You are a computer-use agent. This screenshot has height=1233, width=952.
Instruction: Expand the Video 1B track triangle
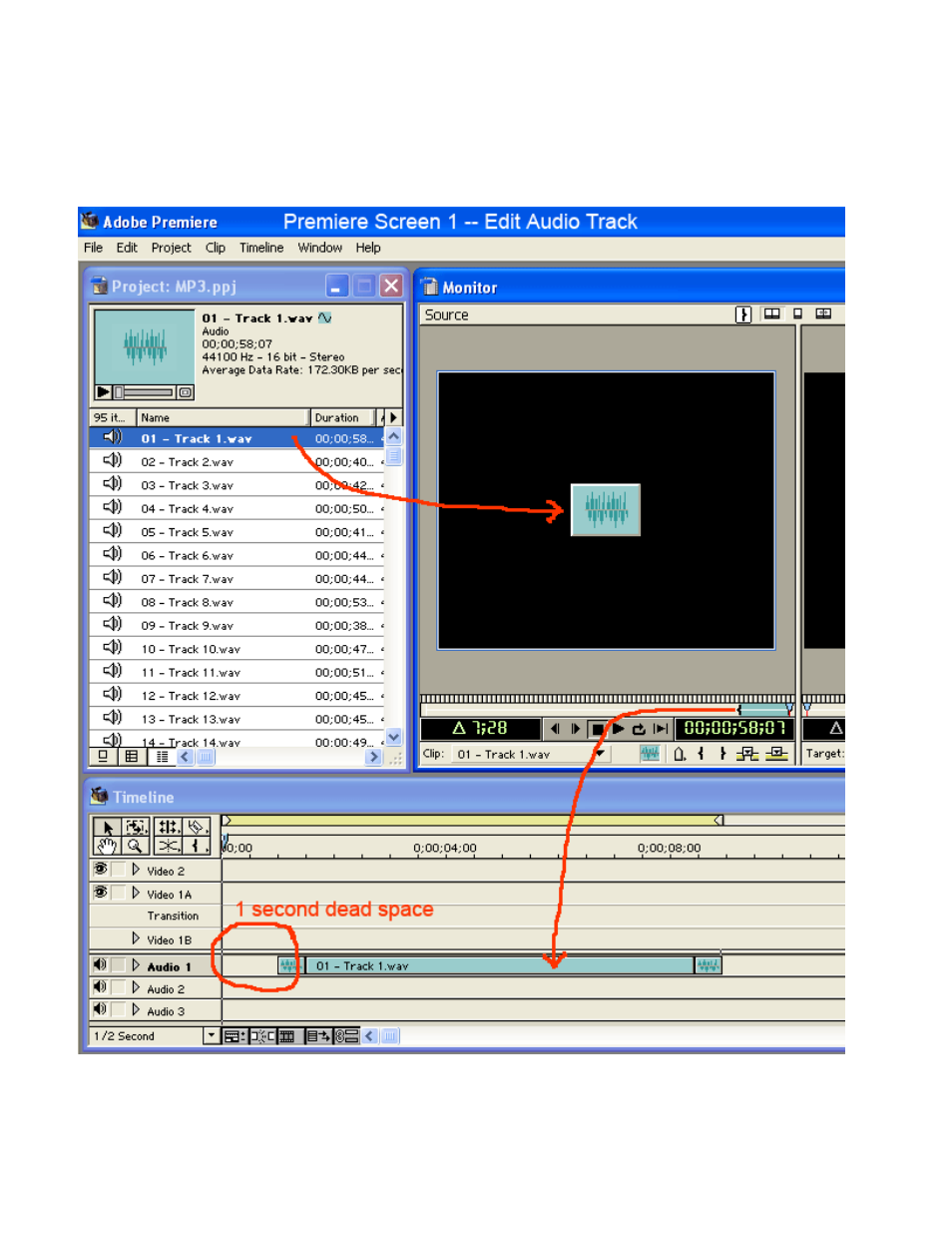coord(136,937)
